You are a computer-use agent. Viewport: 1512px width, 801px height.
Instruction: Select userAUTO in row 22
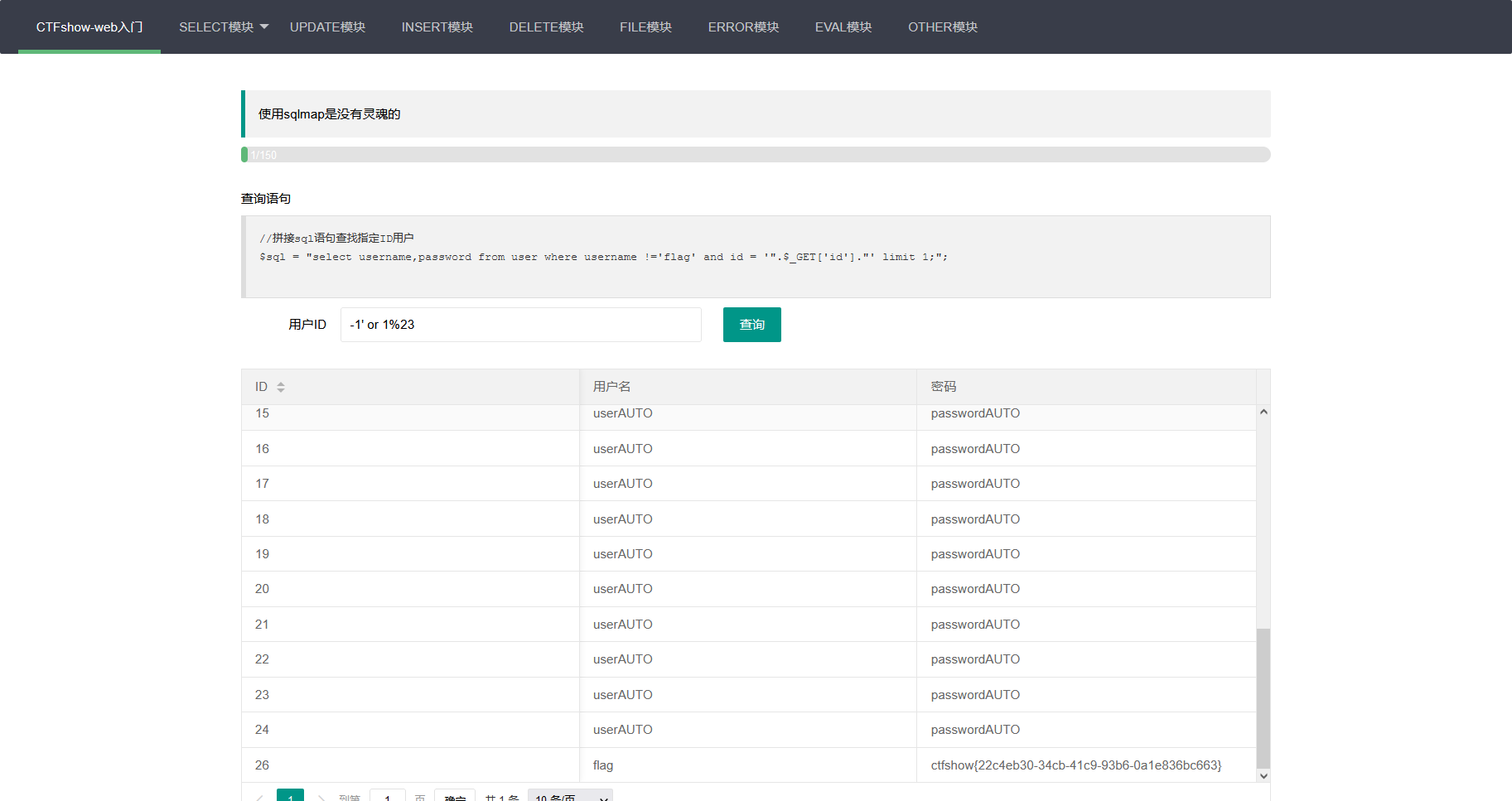[x=747, y=659]
